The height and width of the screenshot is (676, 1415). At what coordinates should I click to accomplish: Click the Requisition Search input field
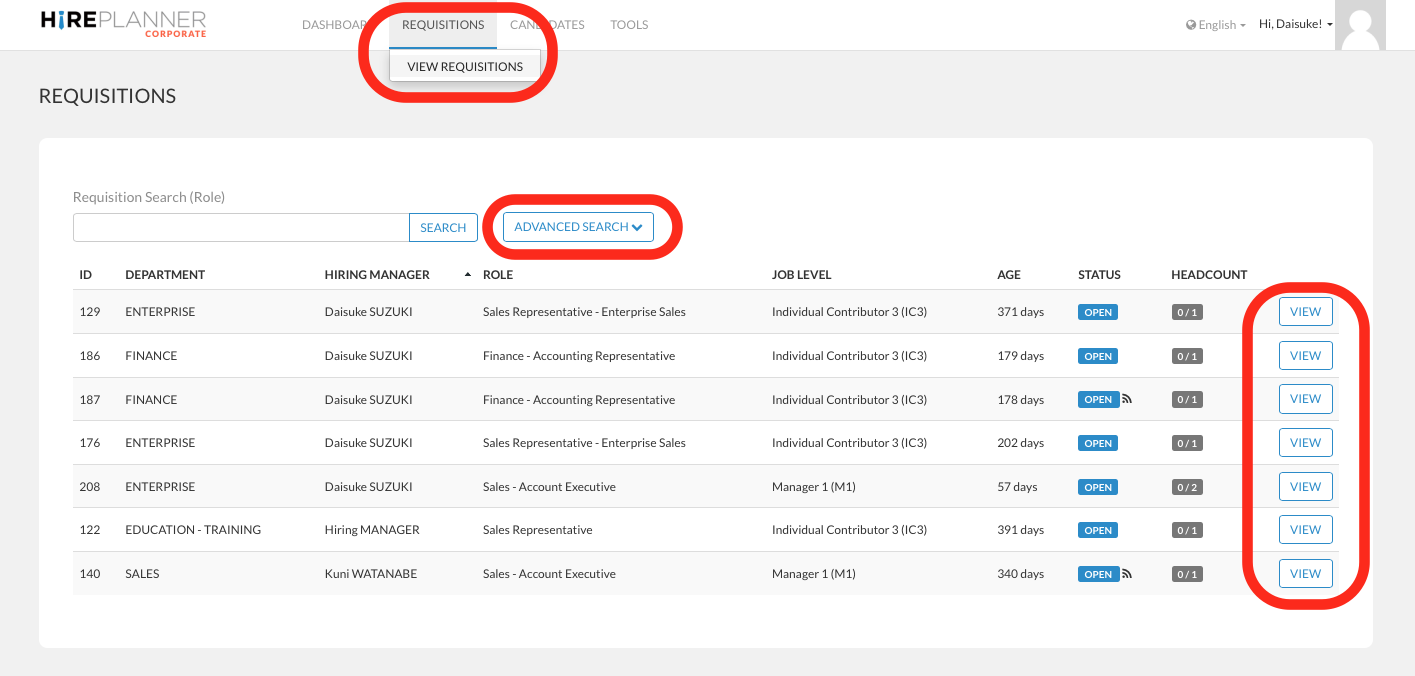(x=241, y=228)
